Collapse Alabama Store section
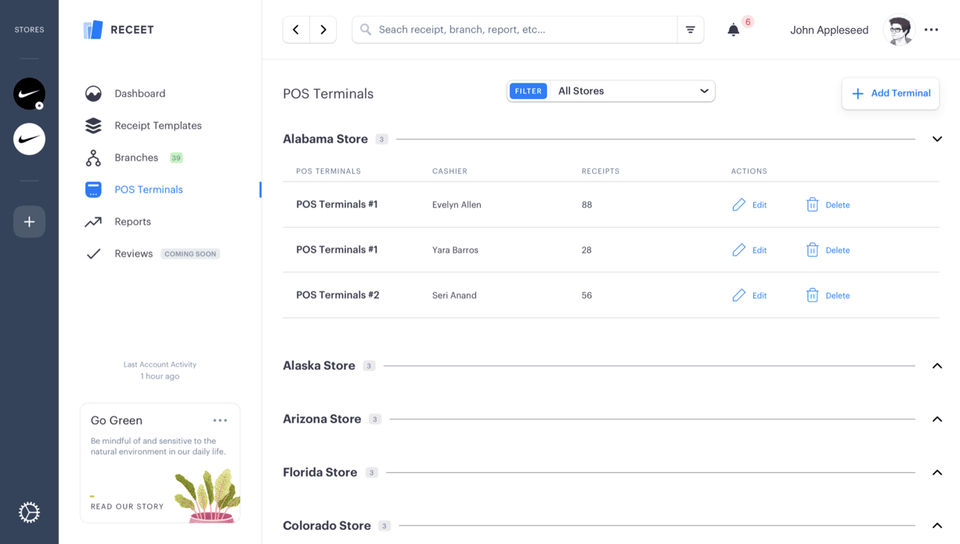The height and width of the screenshot is (544, 960). (x=937, y=139)
